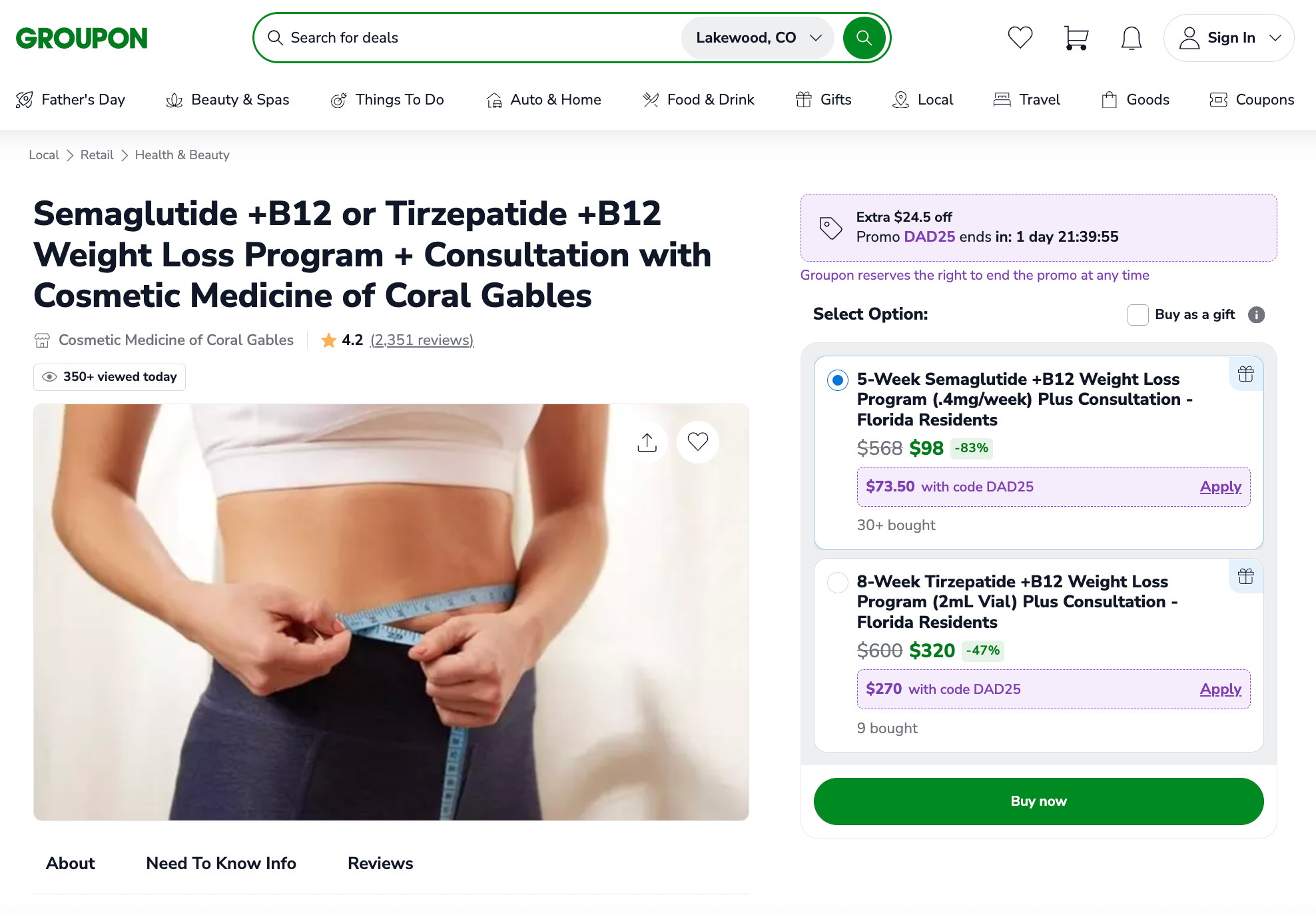Switch to the Need To Know Info tab
Viewport: 1316px width, 915px height.
click(221, 863)
